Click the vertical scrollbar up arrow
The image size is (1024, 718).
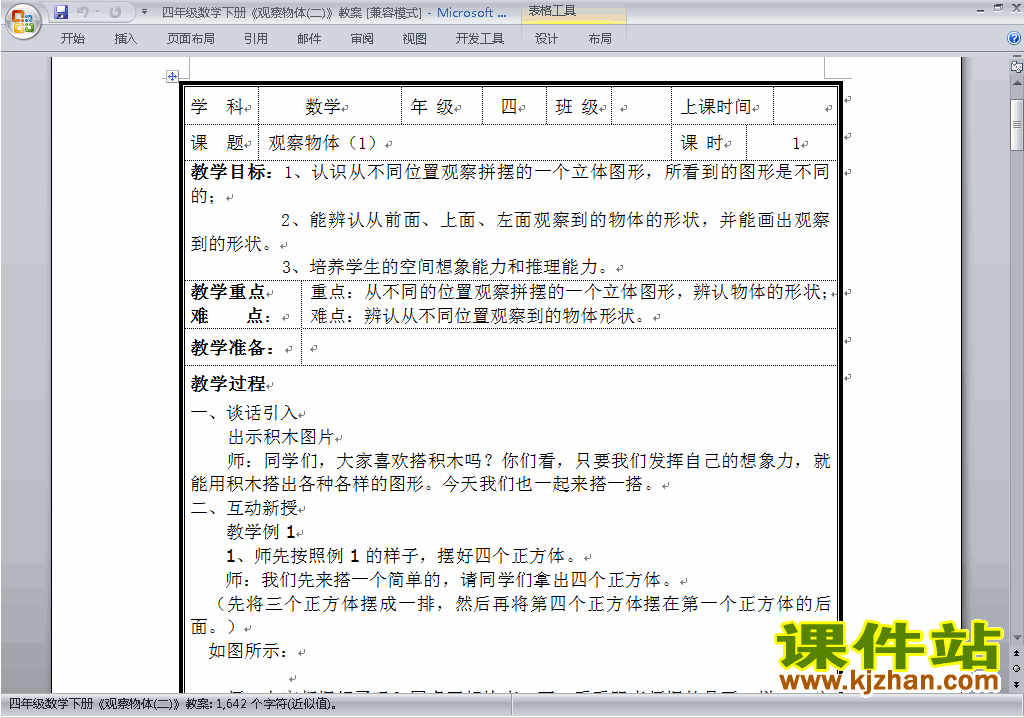click(x=1016, y=84)
